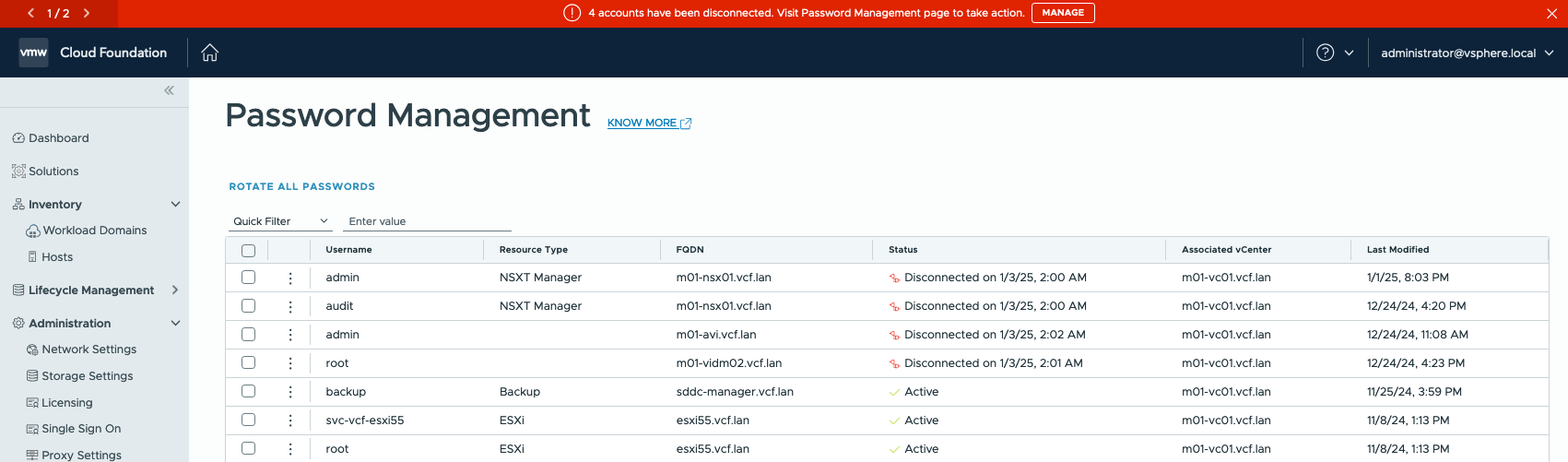Open the help question mark icon
The width and height of the screenshot is (1568, 462).
click(1325, 53)
